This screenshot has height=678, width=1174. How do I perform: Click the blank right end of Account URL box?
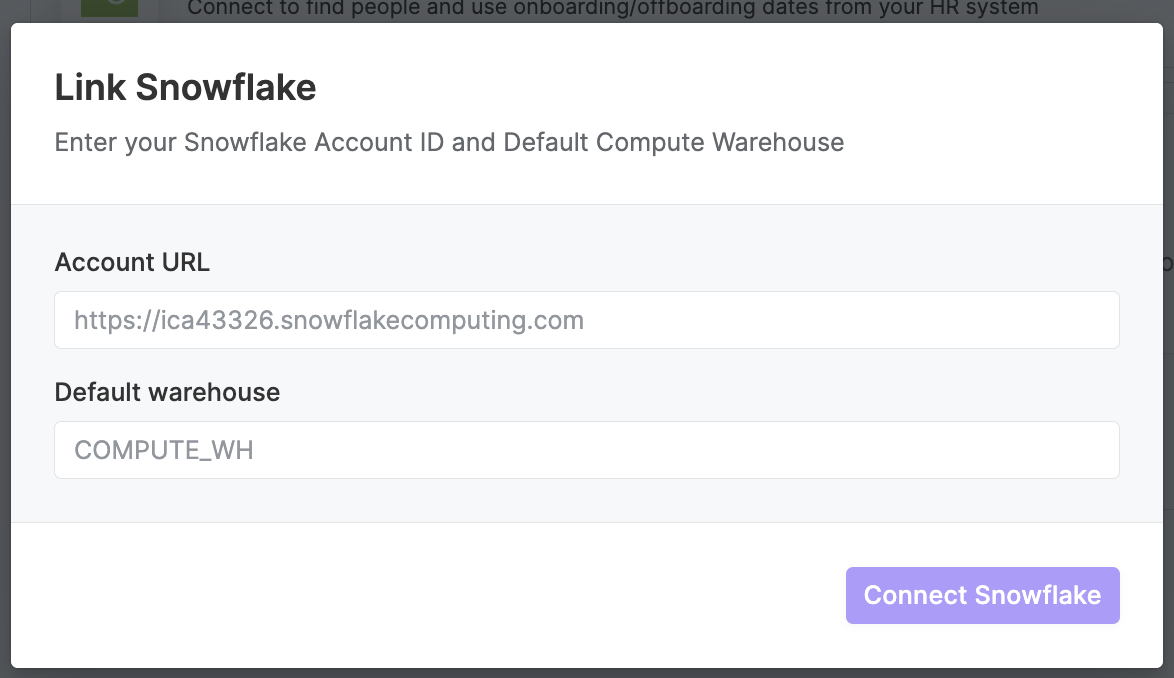coord(973,320)
